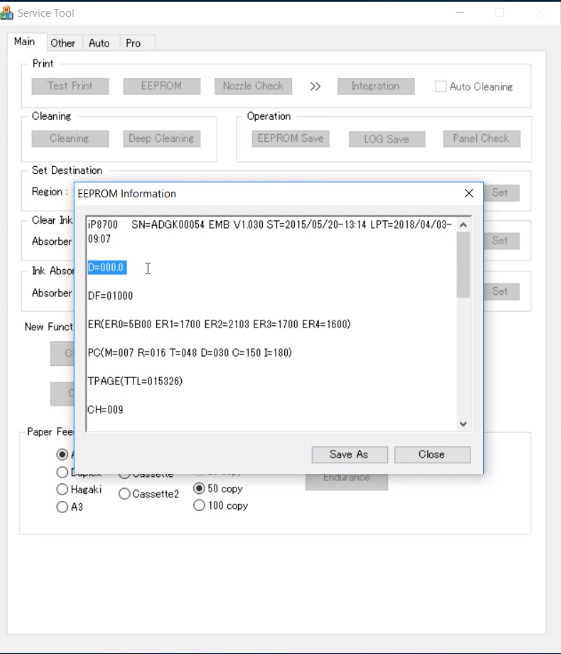Click the Save As button
Viewport: 561px width, 654px height.
[350, 454]
